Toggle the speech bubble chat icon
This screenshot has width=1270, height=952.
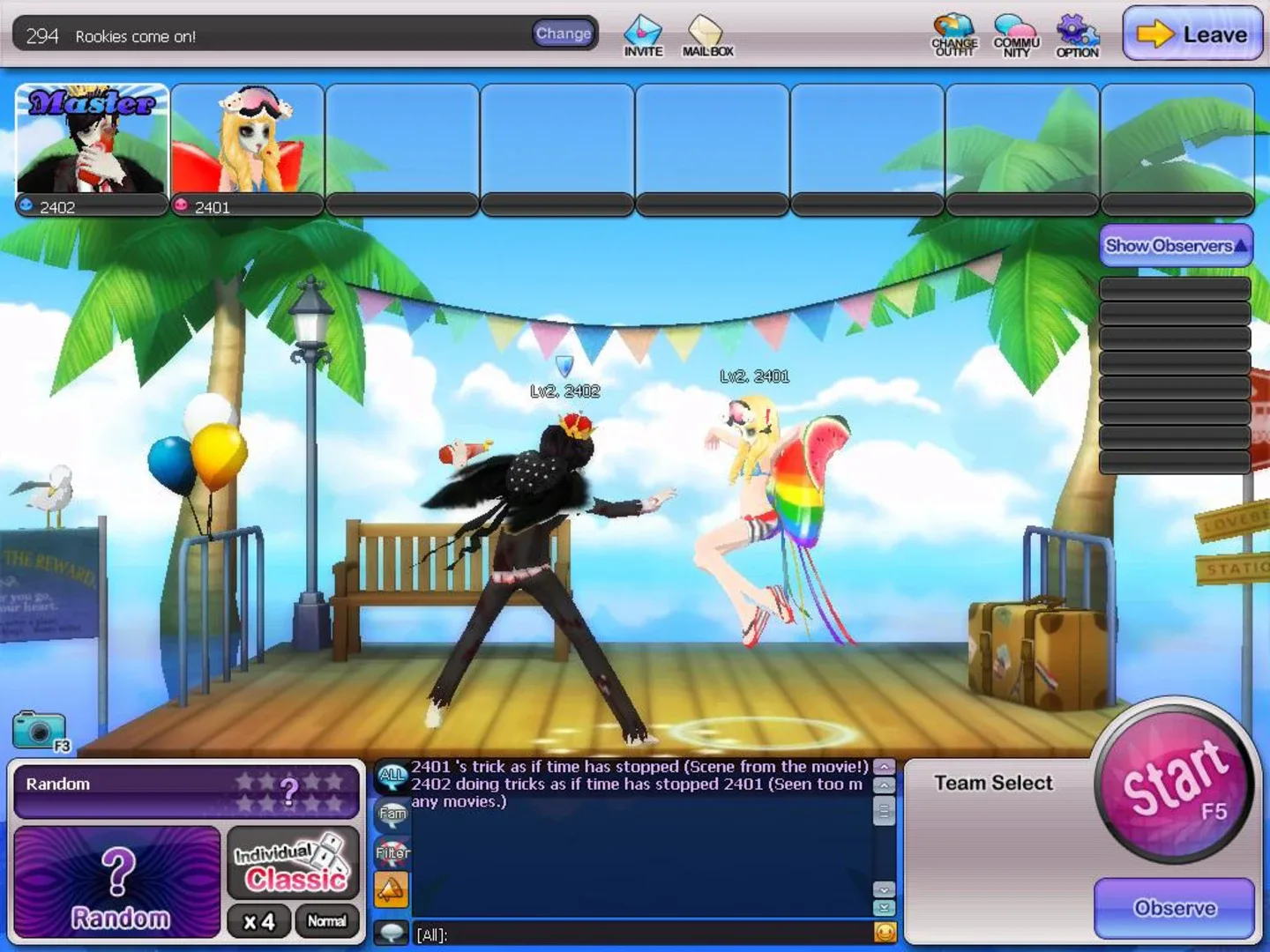[391, 930]
